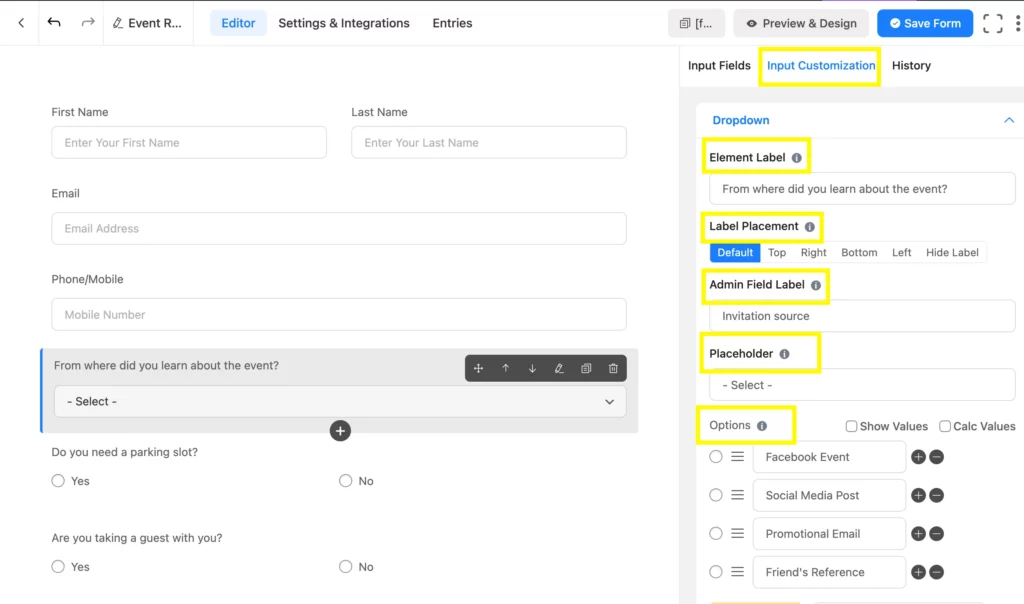Enable the Show Values checkbox
The height and width of the screenshot is (604, 1024).
(851, 426)
